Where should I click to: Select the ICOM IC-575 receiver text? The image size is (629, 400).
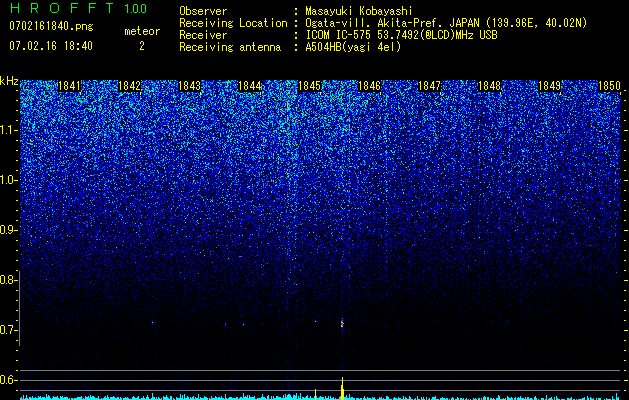tap(401, 35)
